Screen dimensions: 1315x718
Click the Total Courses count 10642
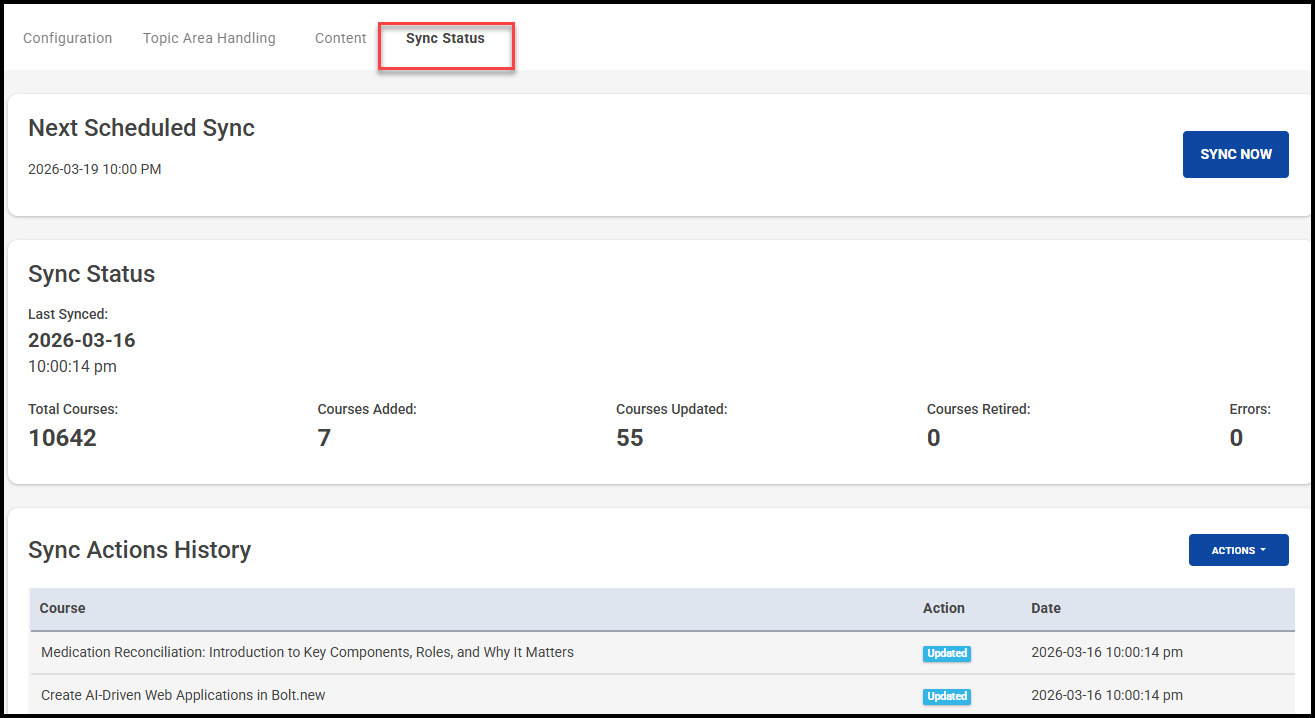(62, 438)
